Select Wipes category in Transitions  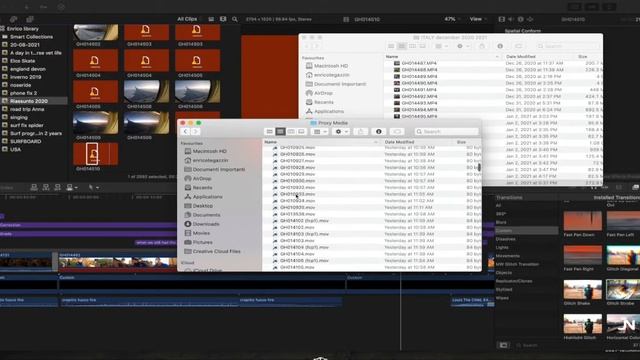(502, 298)
